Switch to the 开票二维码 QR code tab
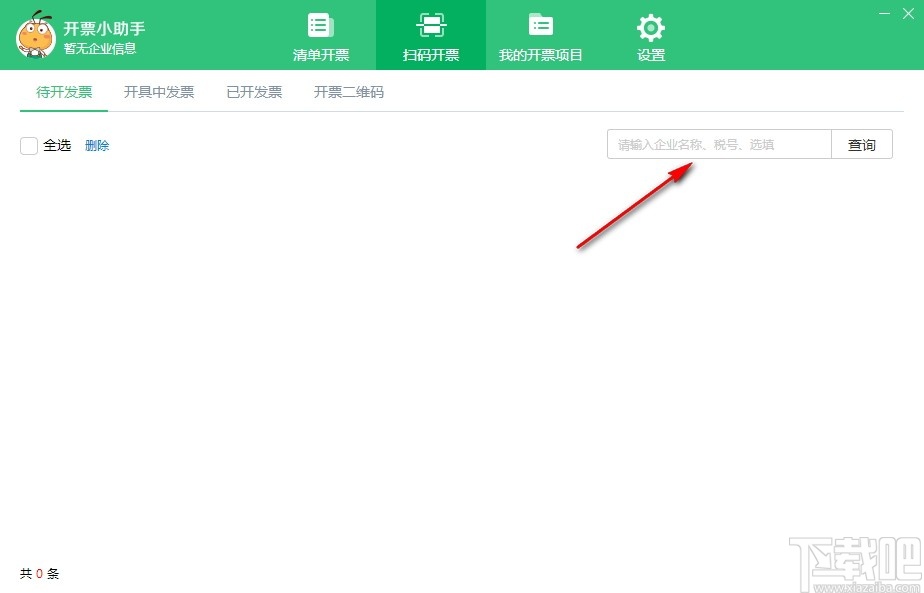 pyautogui.click(x=347, y=90)
